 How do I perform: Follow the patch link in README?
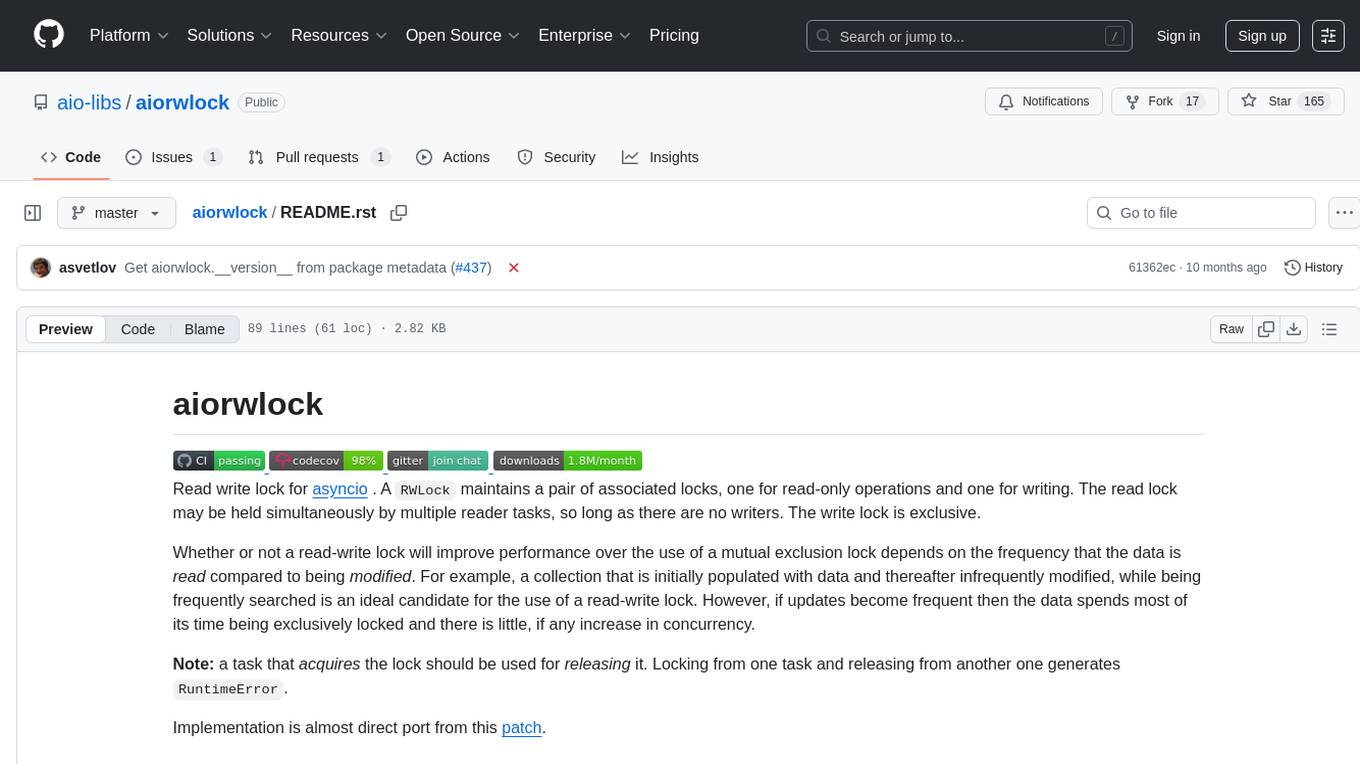tap(521, 727)
